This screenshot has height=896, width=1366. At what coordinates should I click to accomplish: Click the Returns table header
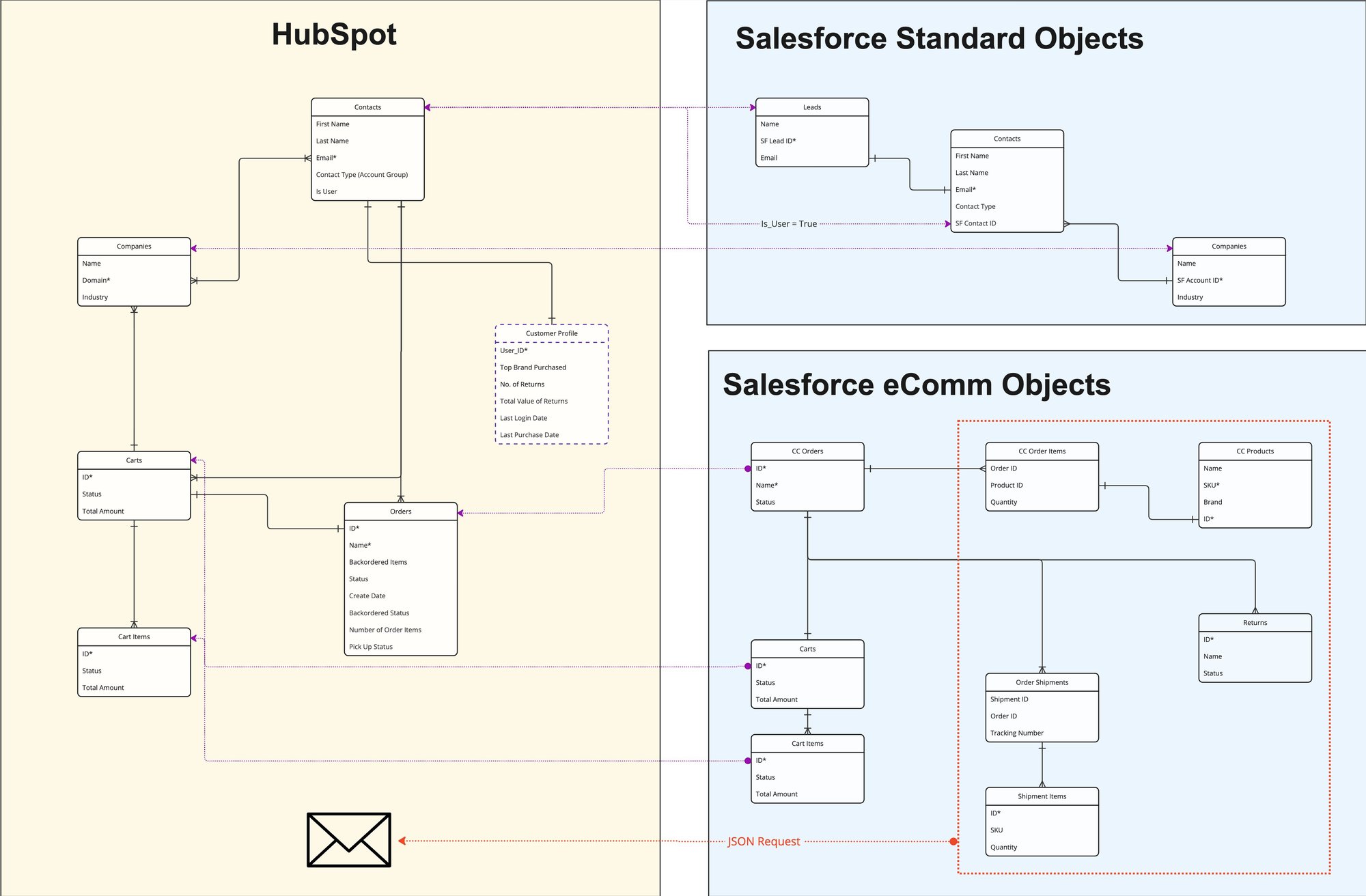pos(1255,623)
